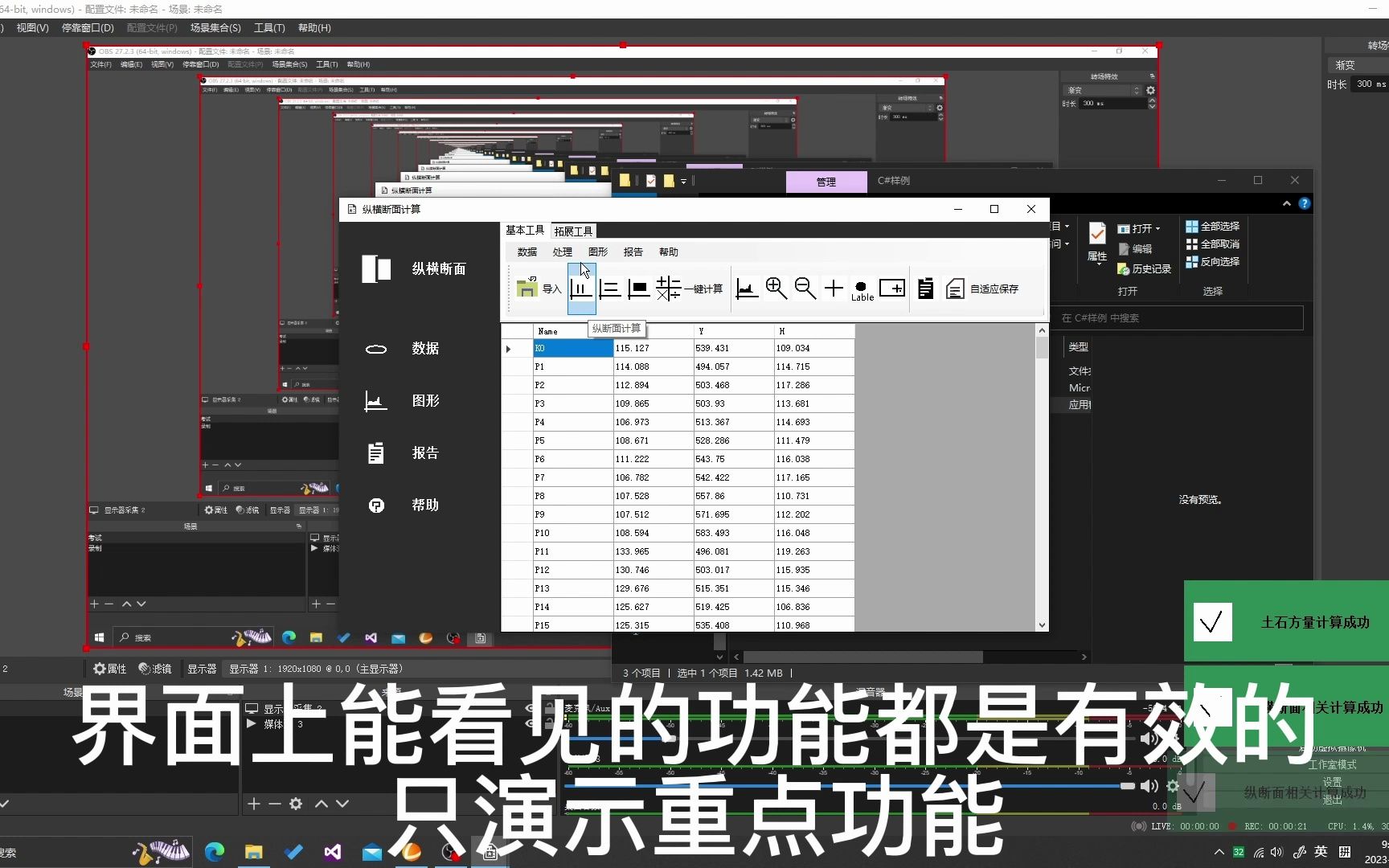Open the 图形 panel in the sidebar

(x=425, y=401)
